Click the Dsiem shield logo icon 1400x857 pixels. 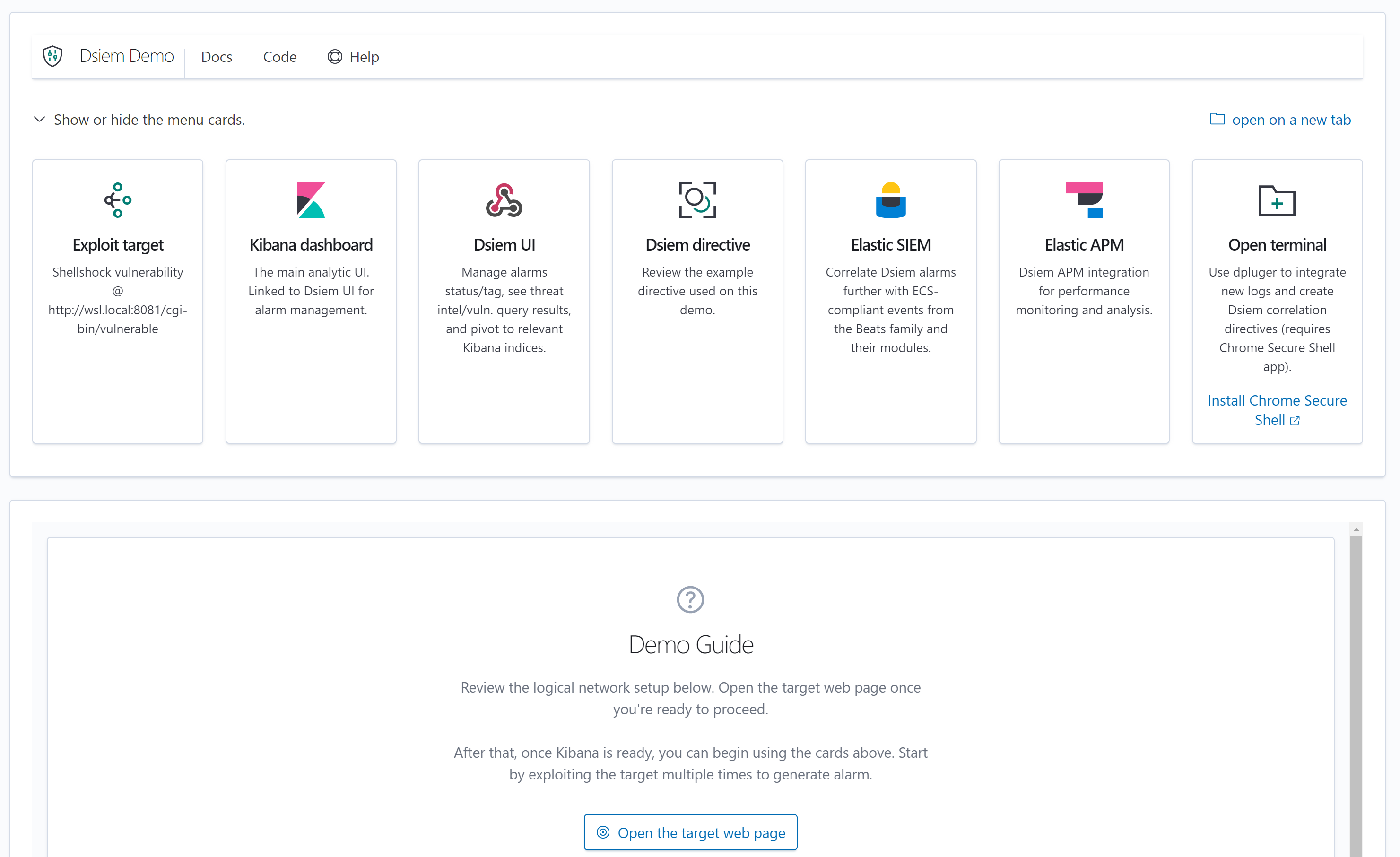[x=53, y=56]
